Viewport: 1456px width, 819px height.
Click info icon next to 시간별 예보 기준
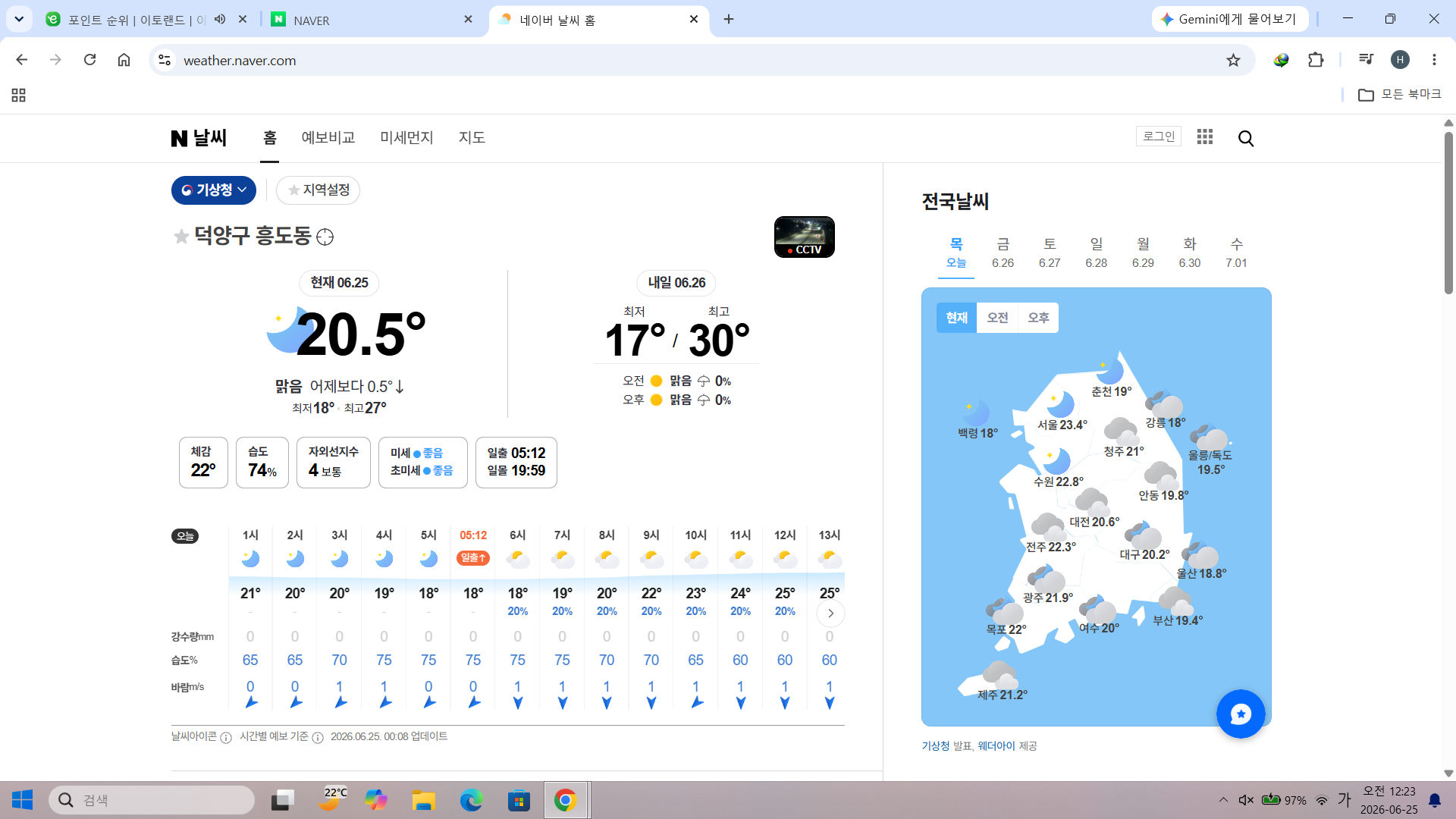[318, 738]
